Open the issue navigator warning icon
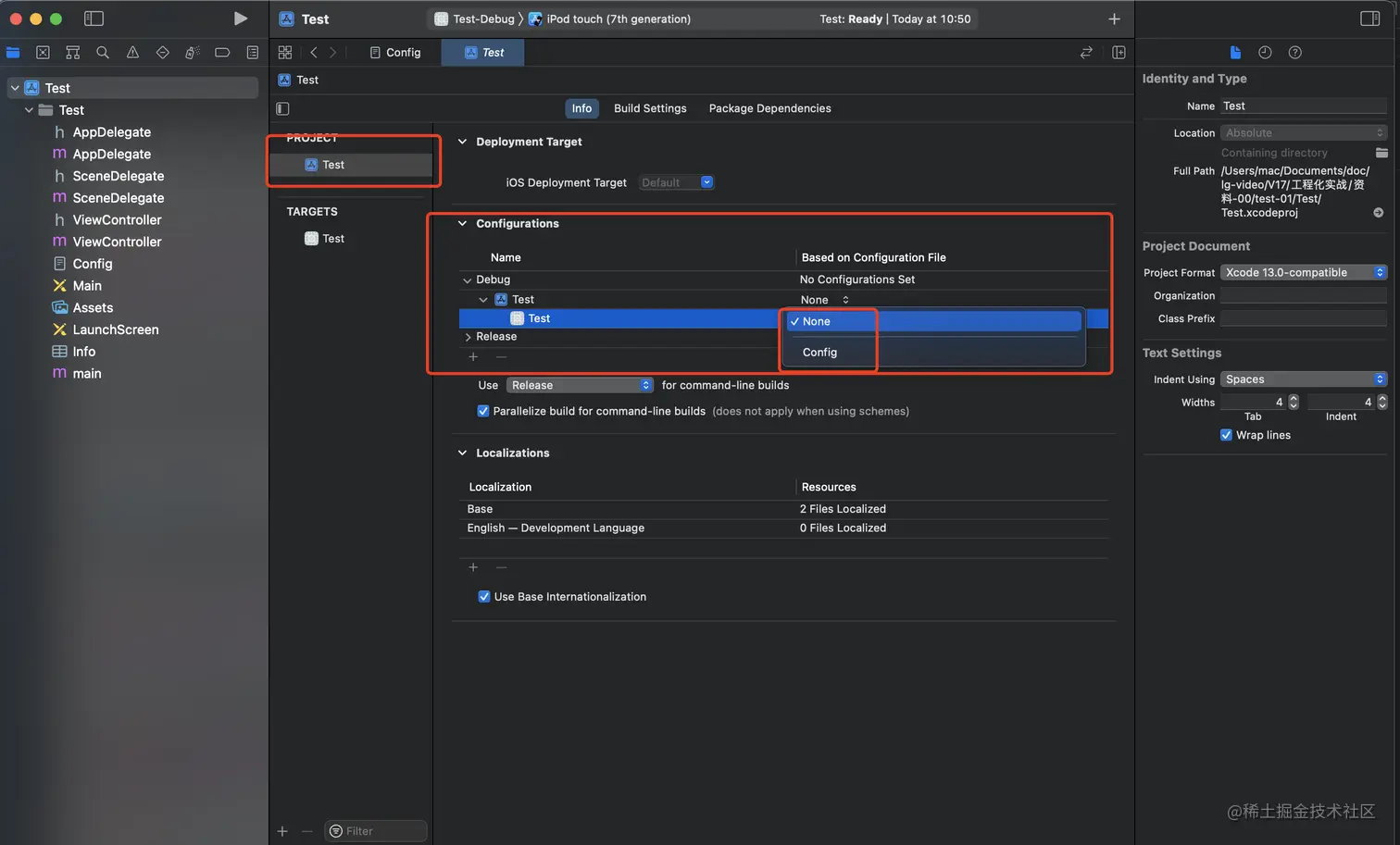1400x845 pixels. (x=132, y=53)
